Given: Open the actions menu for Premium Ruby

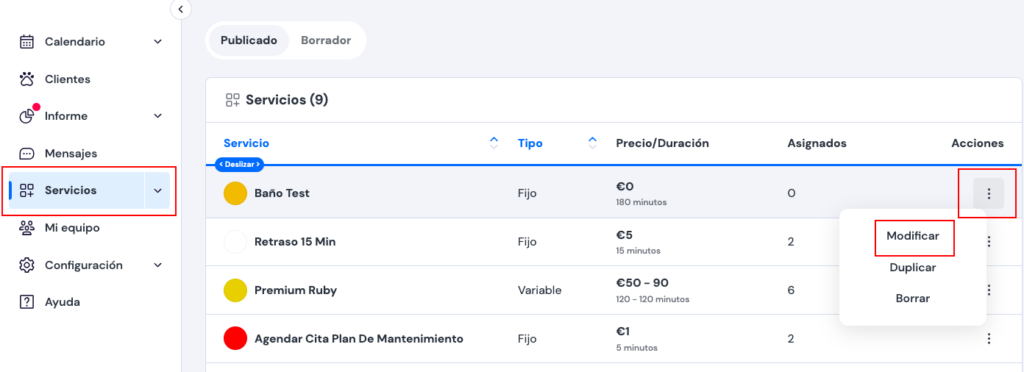Looking at the screenshot, I should 989,290.
